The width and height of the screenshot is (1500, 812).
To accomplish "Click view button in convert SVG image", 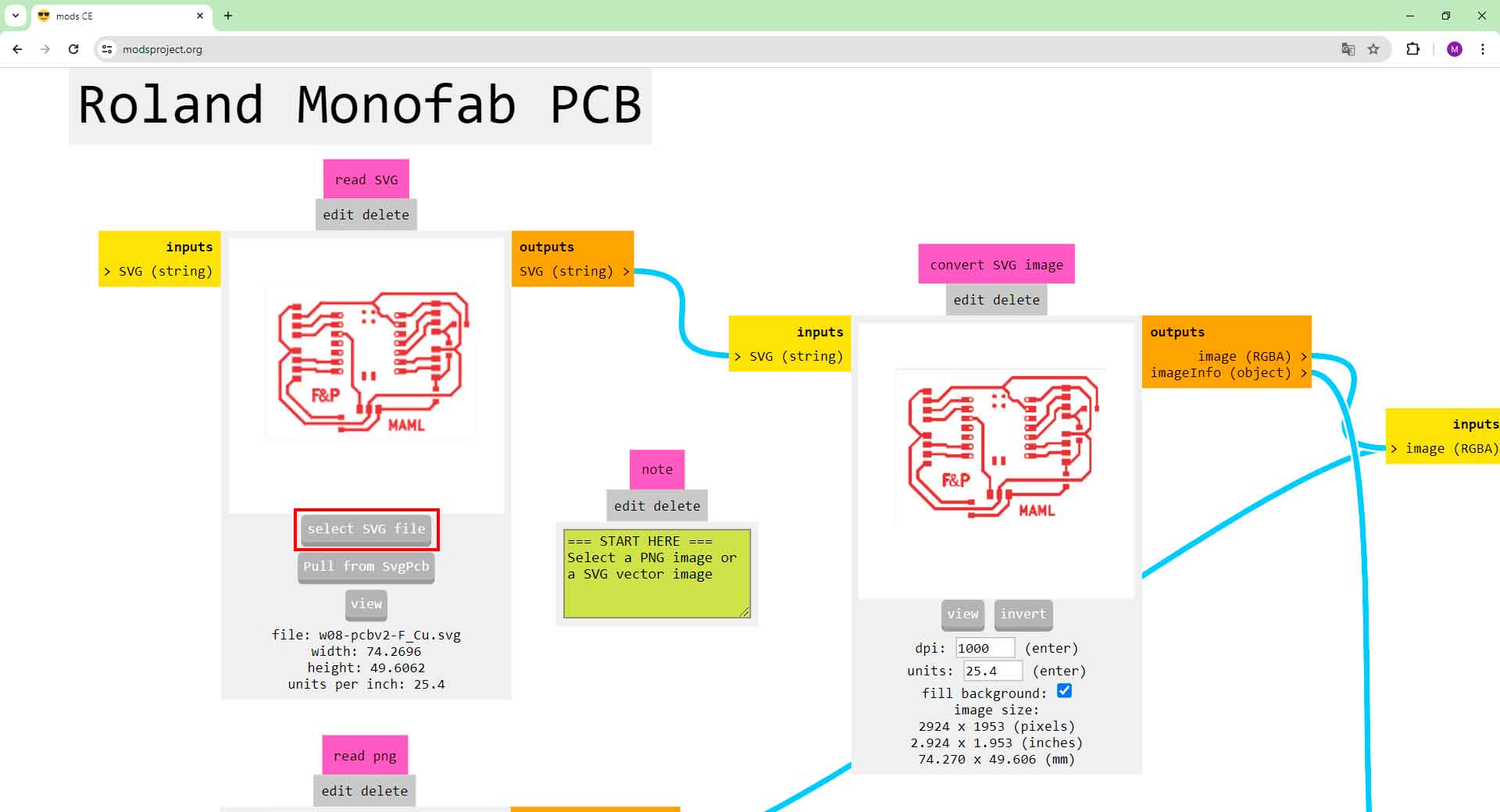I will (962, 614).
